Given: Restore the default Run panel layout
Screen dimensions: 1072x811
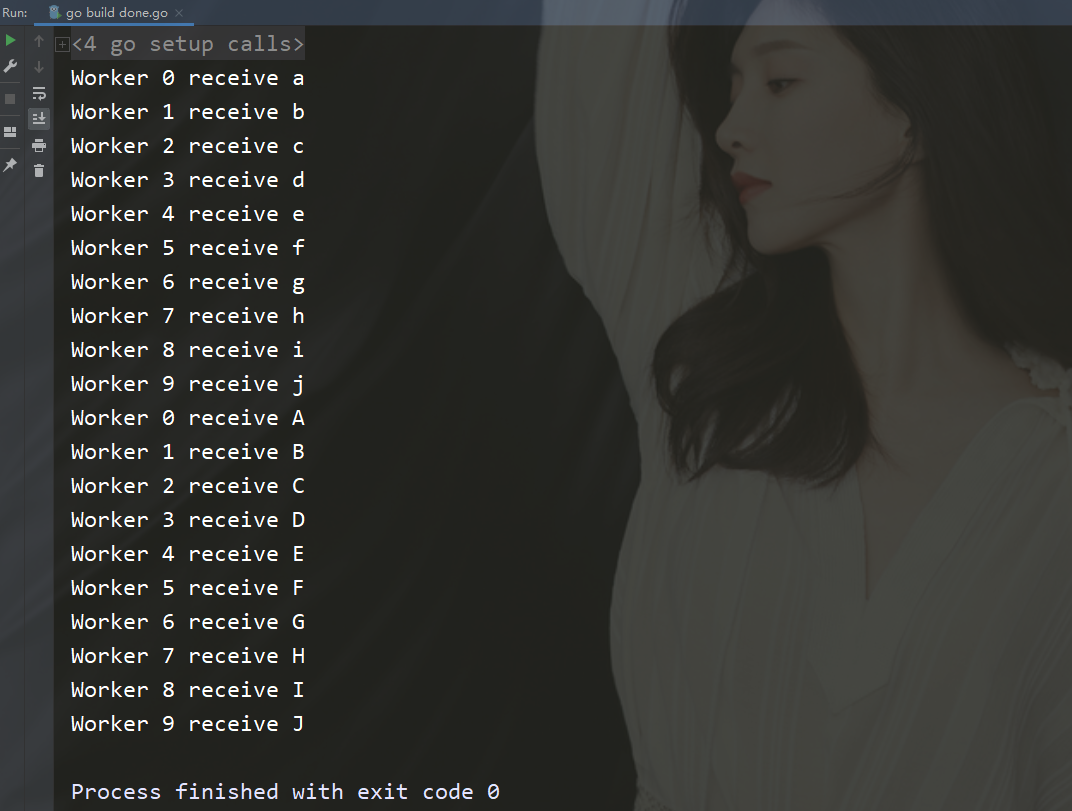Looking at the screenshot, I should click(10, 131).
